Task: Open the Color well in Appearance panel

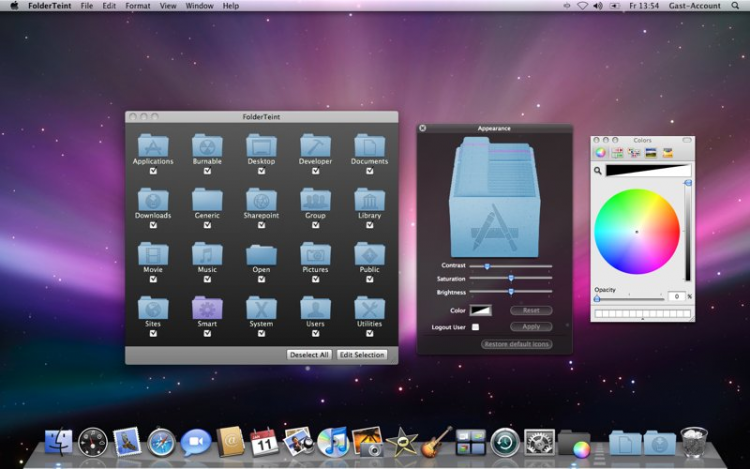Action: point(481,311)
